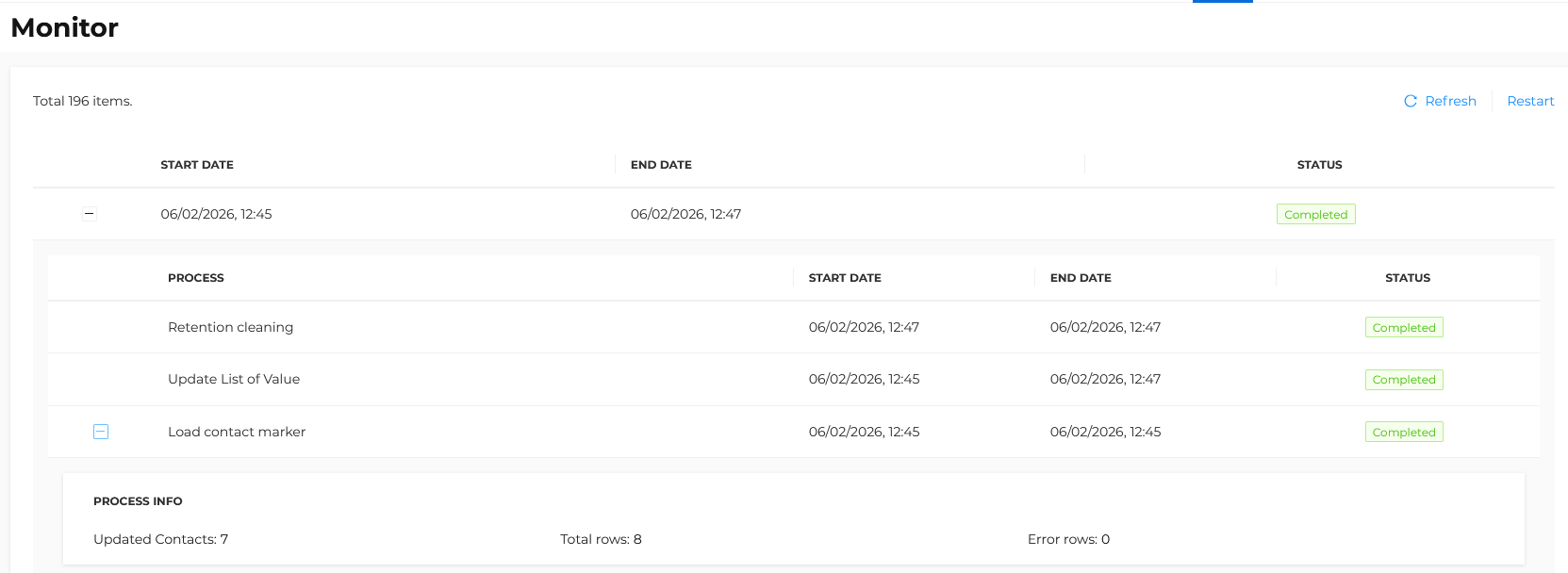
Task: Click the inner START DATE column header
Action: 845,278
